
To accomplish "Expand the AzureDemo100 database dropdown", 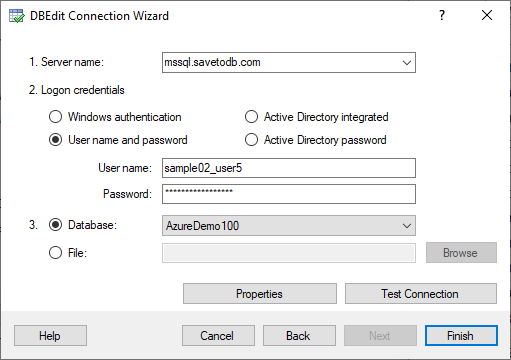I will (x=407, y=226).
